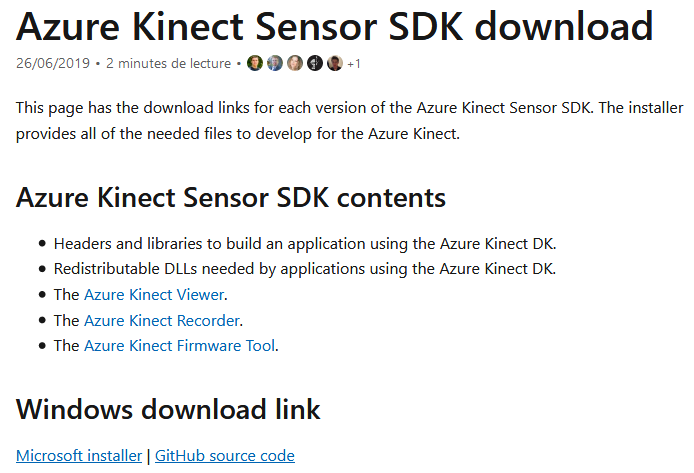Open the Azure Kinect Firmware Tool link
The image size is (694, 473).
click(x=180, y=346)
